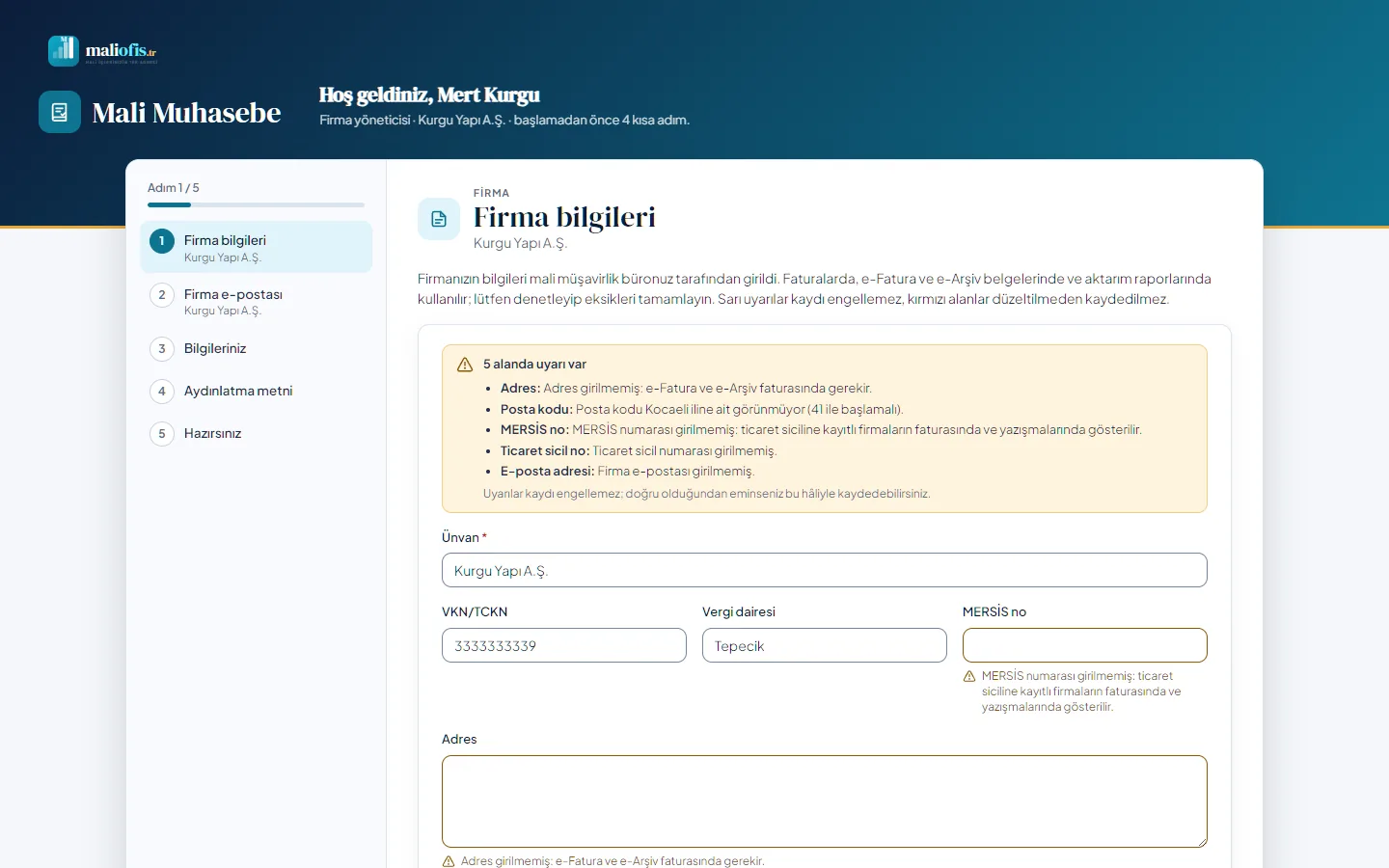Click the Mali Muhasebe title
Viewport: 1389px width, 868px height.
pos(186,113)
